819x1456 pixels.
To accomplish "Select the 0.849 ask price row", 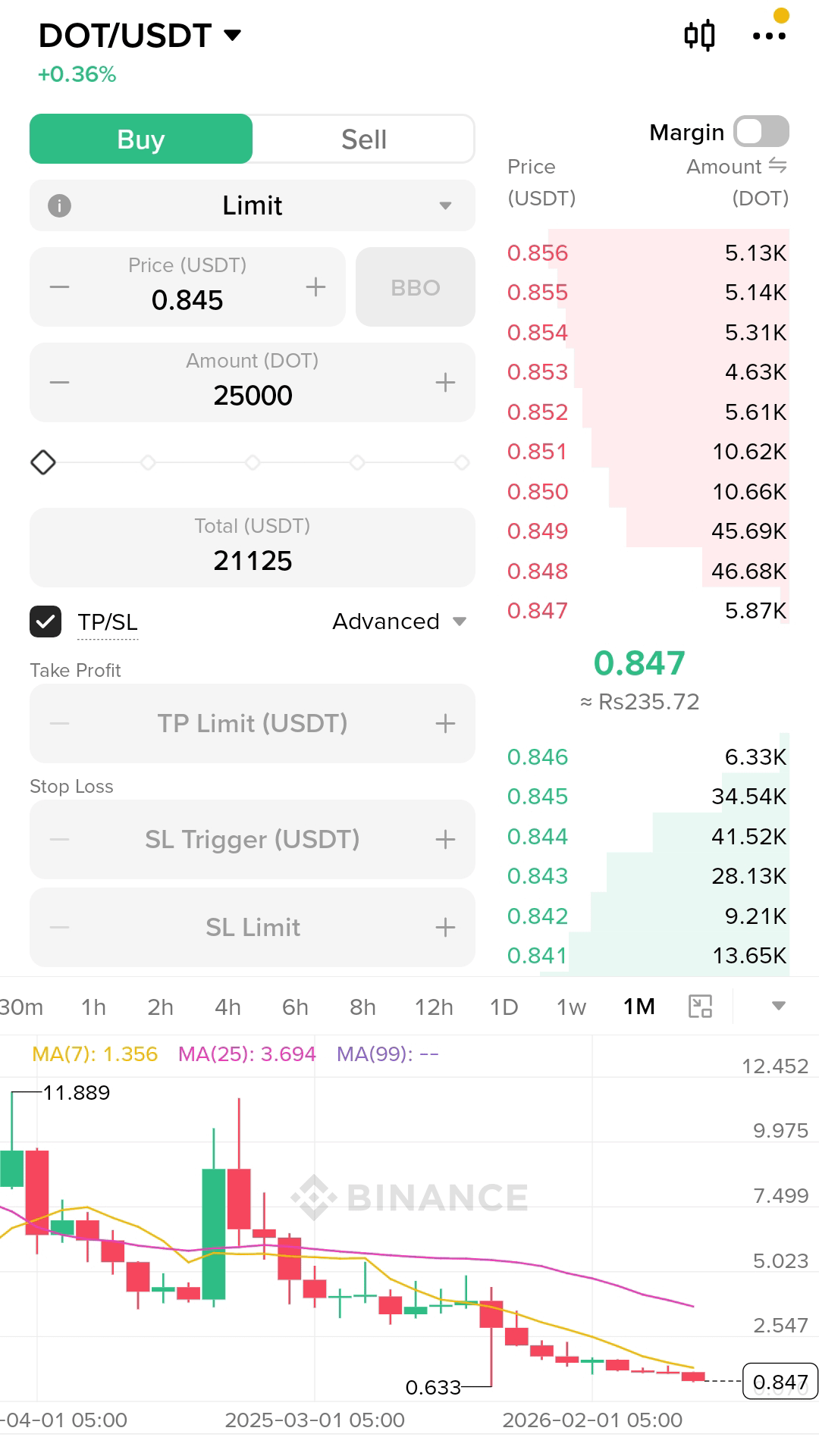I will pyautogui.click(x=648, y=531).
